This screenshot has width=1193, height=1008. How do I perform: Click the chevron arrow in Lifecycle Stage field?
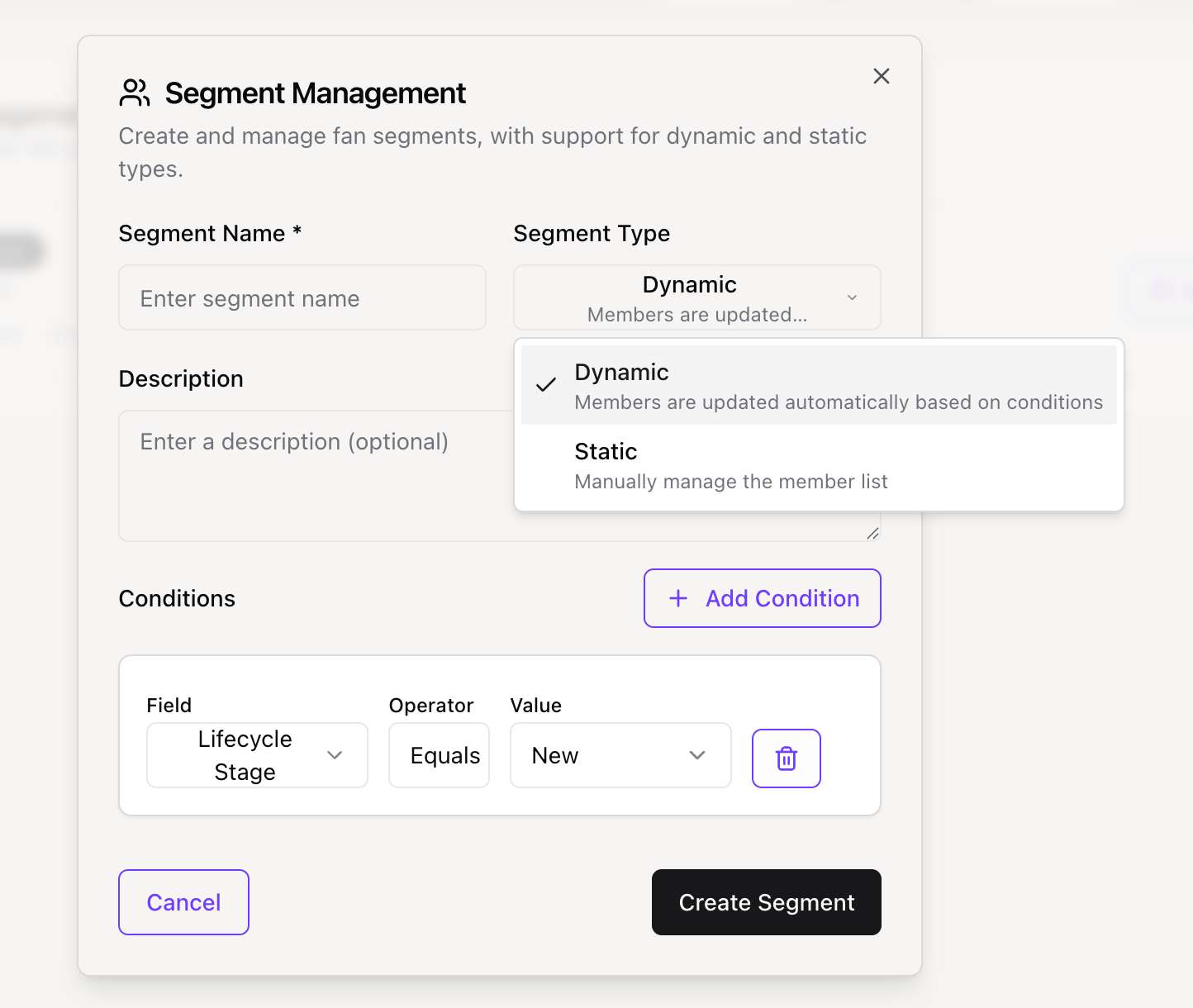(x=335, y=755)
